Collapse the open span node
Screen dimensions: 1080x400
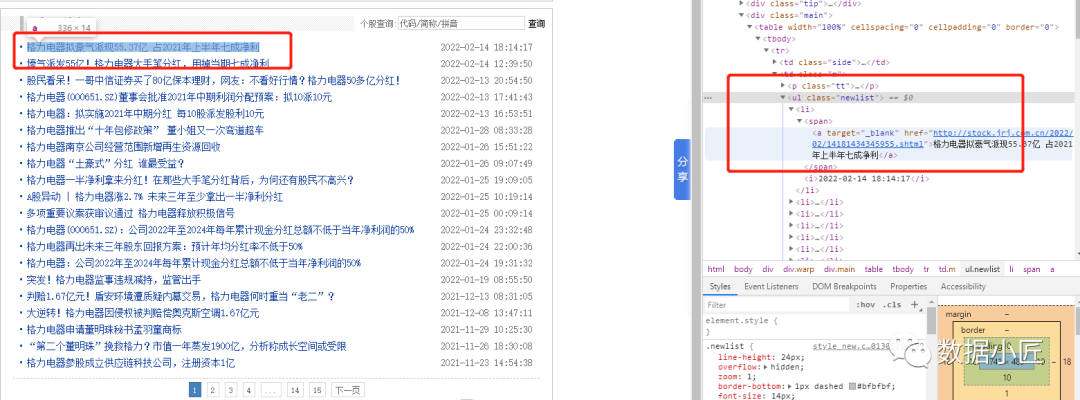800,120
